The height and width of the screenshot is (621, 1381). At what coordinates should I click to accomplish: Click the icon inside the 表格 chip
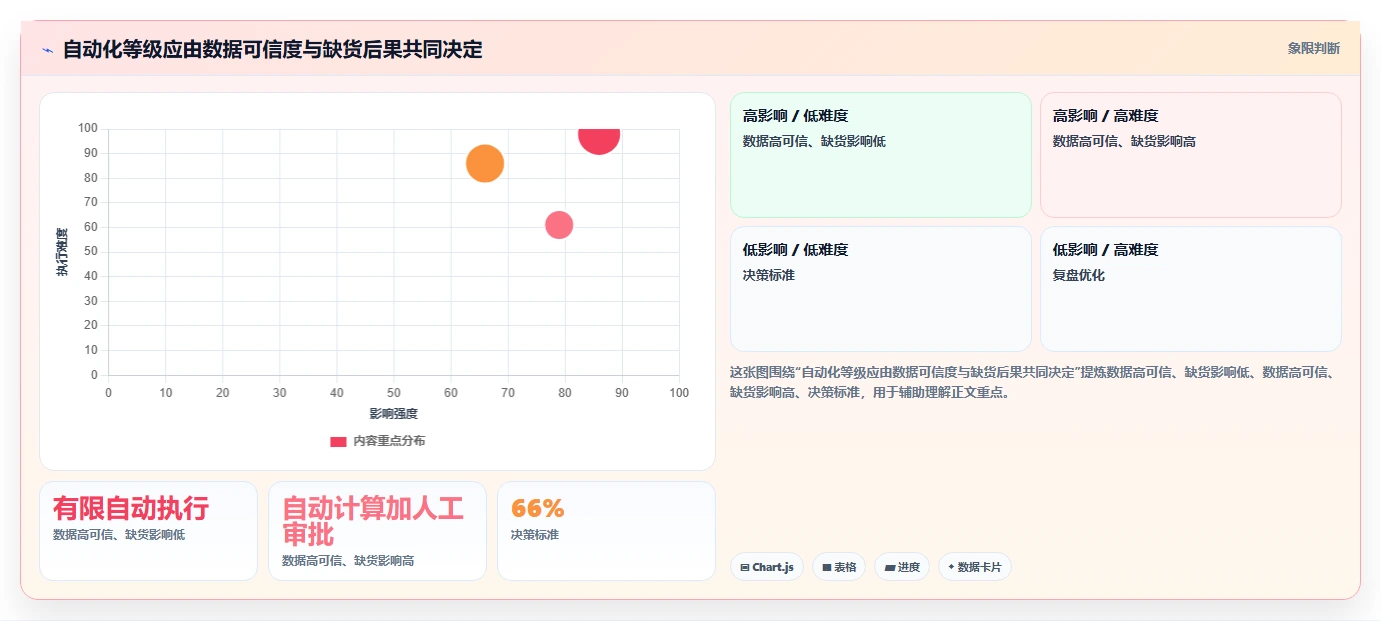(827, 567)
